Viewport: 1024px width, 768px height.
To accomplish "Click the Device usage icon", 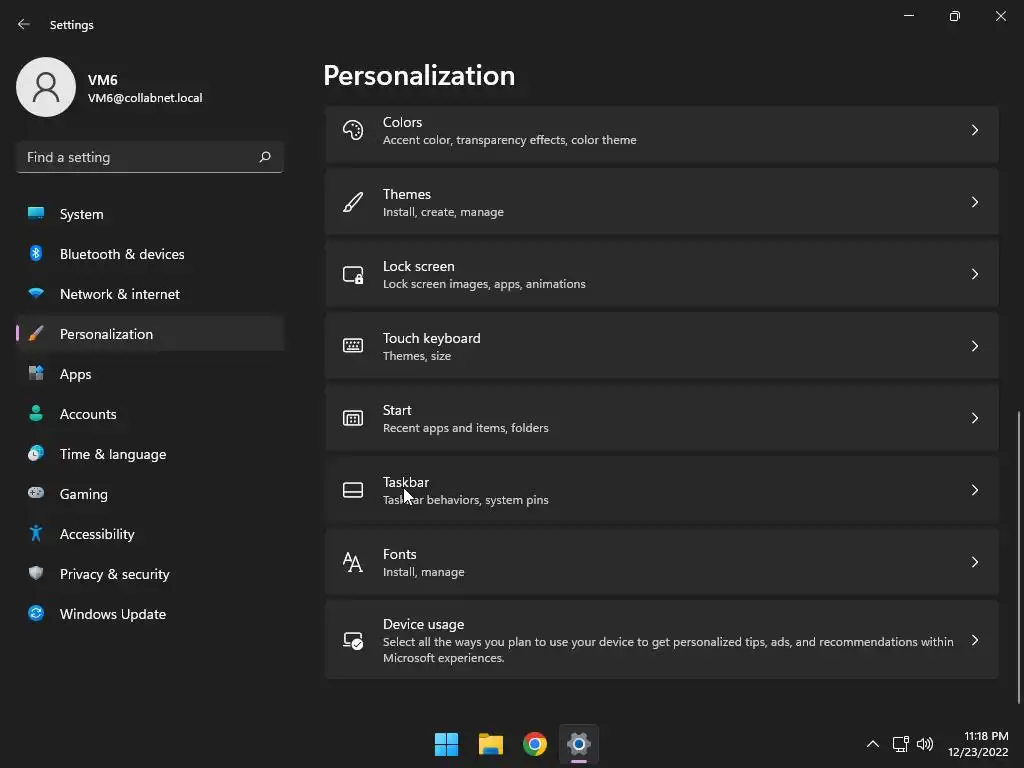I will point(353,640).
